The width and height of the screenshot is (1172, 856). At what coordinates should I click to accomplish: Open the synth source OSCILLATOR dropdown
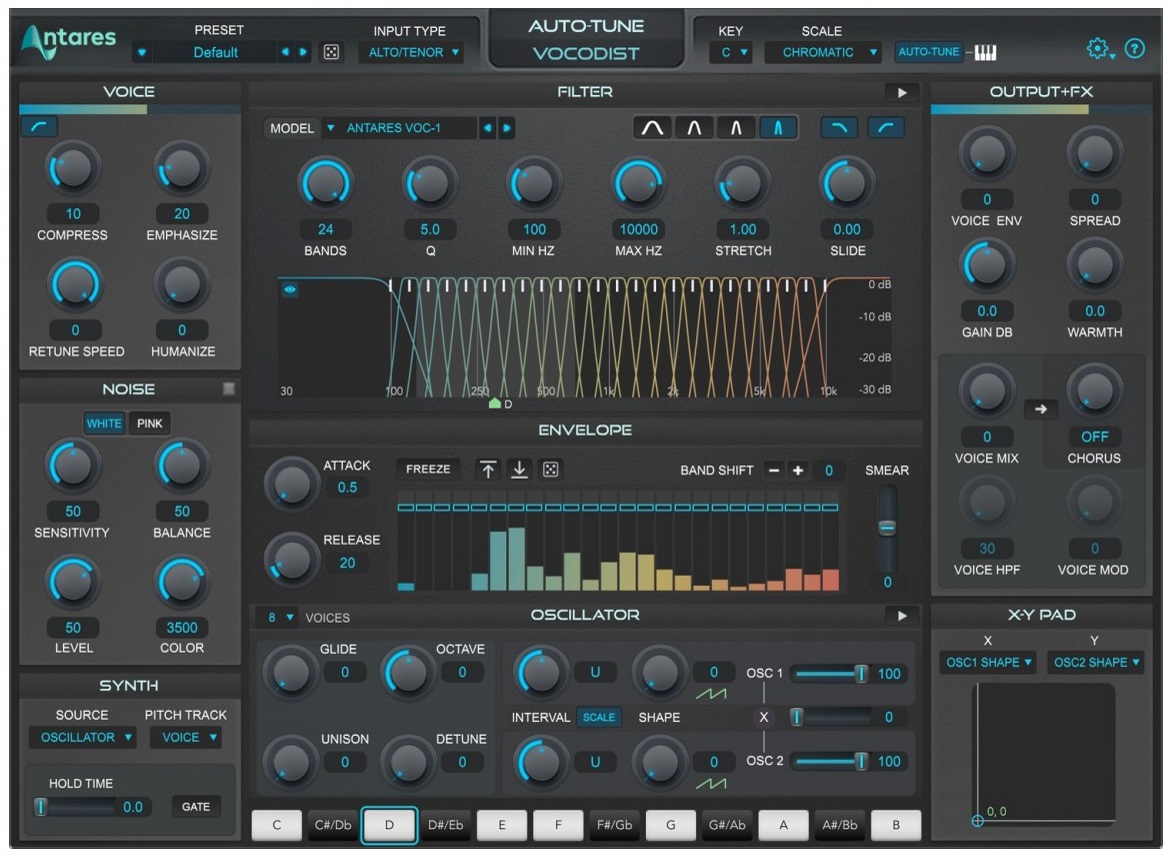pyautogui.click(x=82, y=737)
